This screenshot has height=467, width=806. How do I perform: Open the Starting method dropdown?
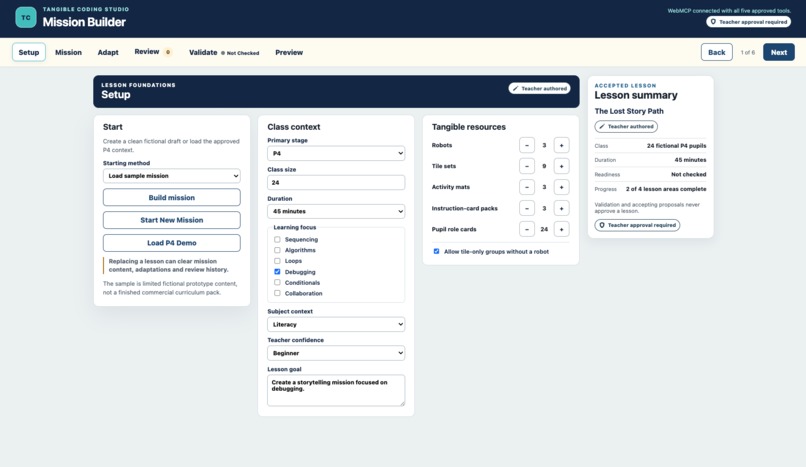click(172, 176)
